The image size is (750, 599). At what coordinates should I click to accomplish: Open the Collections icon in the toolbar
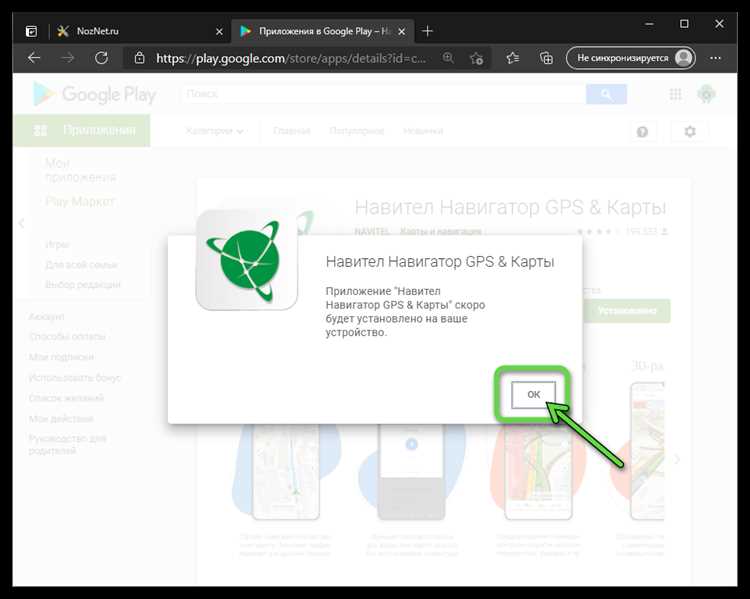pyautogui.click(x=545, y=58)
